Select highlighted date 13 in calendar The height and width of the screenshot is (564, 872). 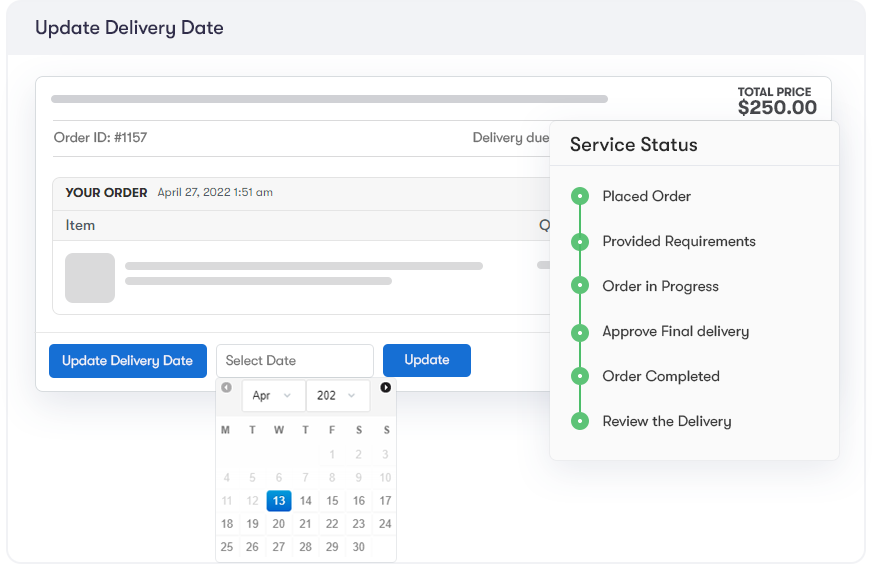tap(279, 501)
